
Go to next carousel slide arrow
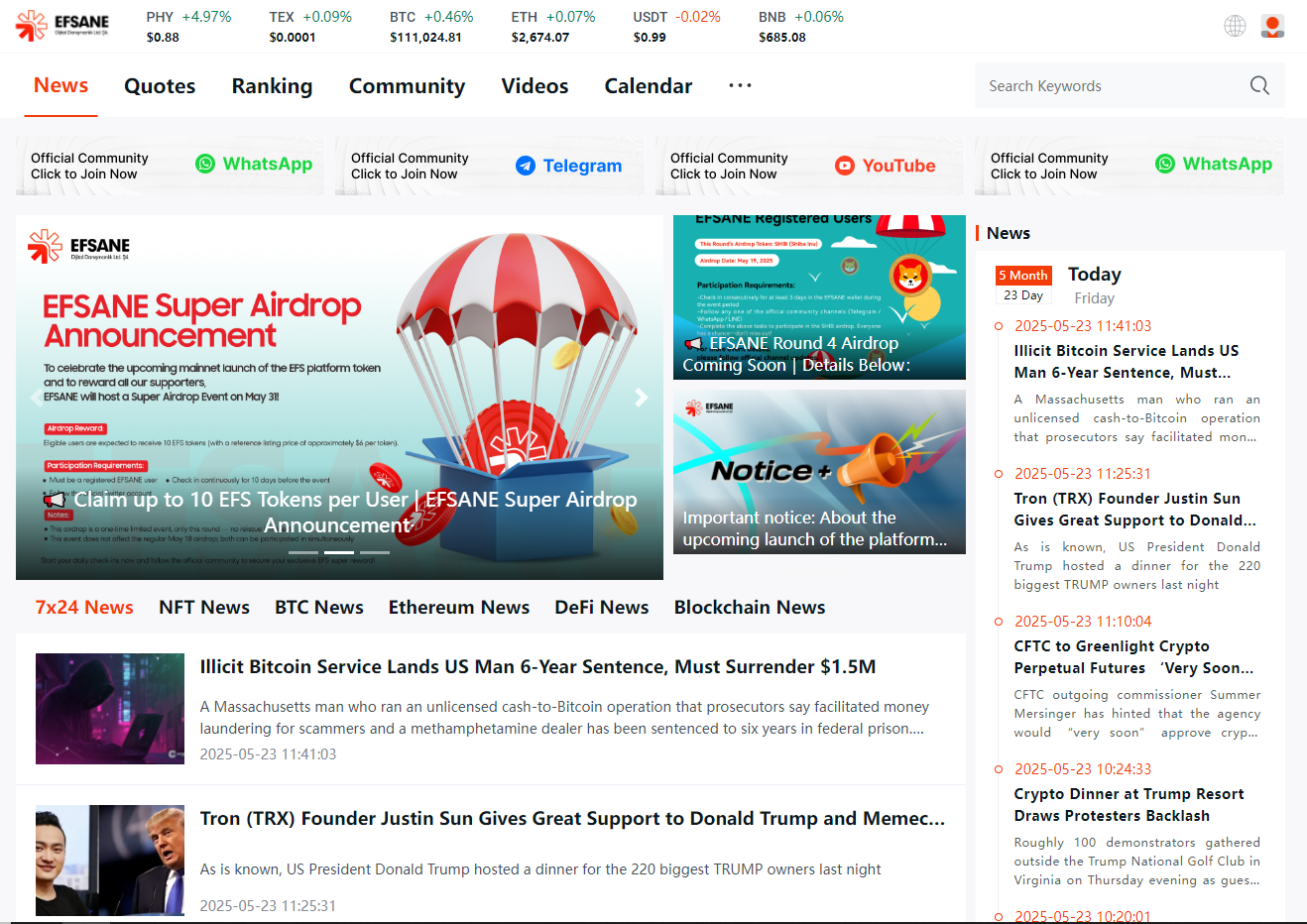641,398
